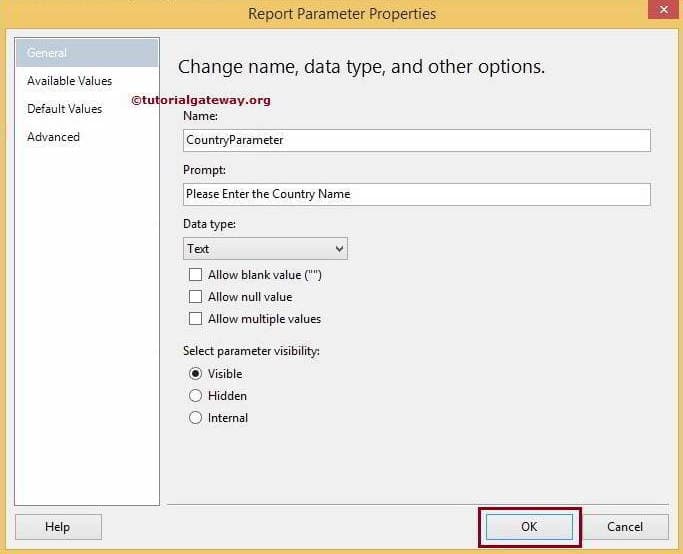Image resolution: width=683 pixels, height=554 pixels.
Task: Select the Visible radio button
Action: (195, 374)
